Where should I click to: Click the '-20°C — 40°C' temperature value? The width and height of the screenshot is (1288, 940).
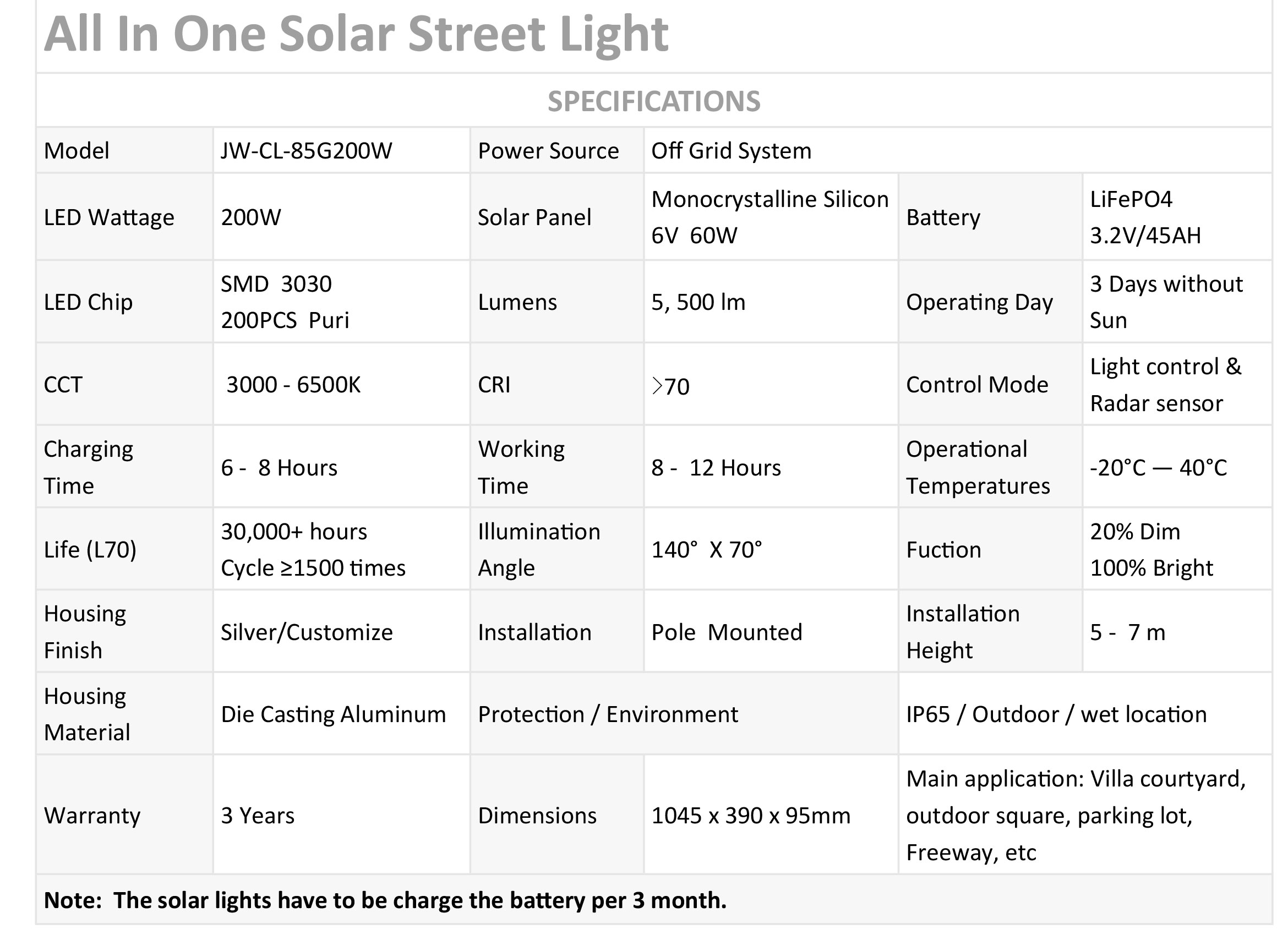coord(1158,468)
